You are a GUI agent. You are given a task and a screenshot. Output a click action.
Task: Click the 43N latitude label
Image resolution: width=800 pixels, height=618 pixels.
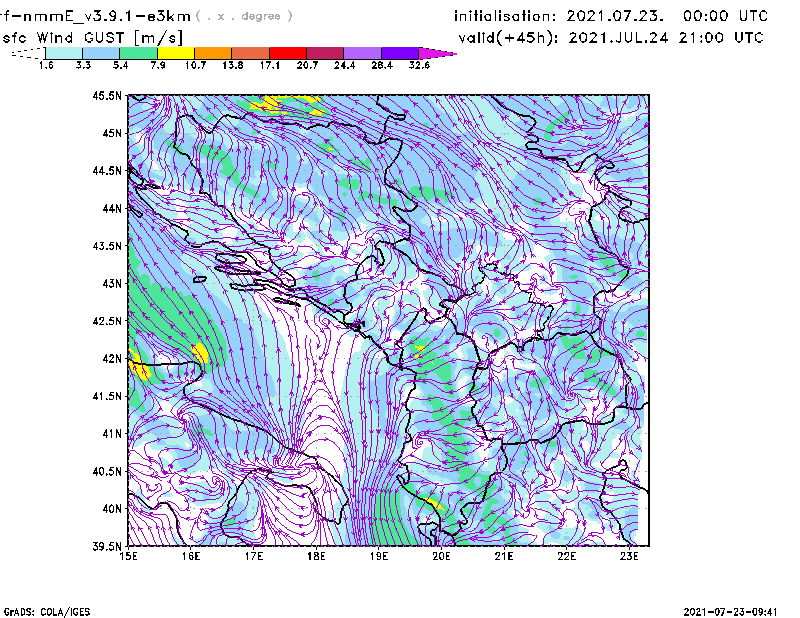click(112, 283)
